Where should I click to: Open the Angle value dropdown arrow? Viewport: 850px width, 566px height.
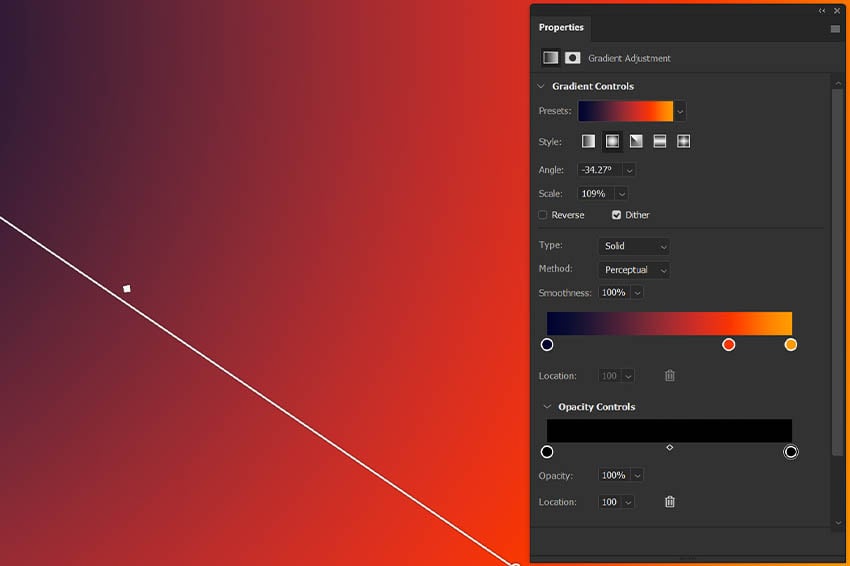coord(629,170)
